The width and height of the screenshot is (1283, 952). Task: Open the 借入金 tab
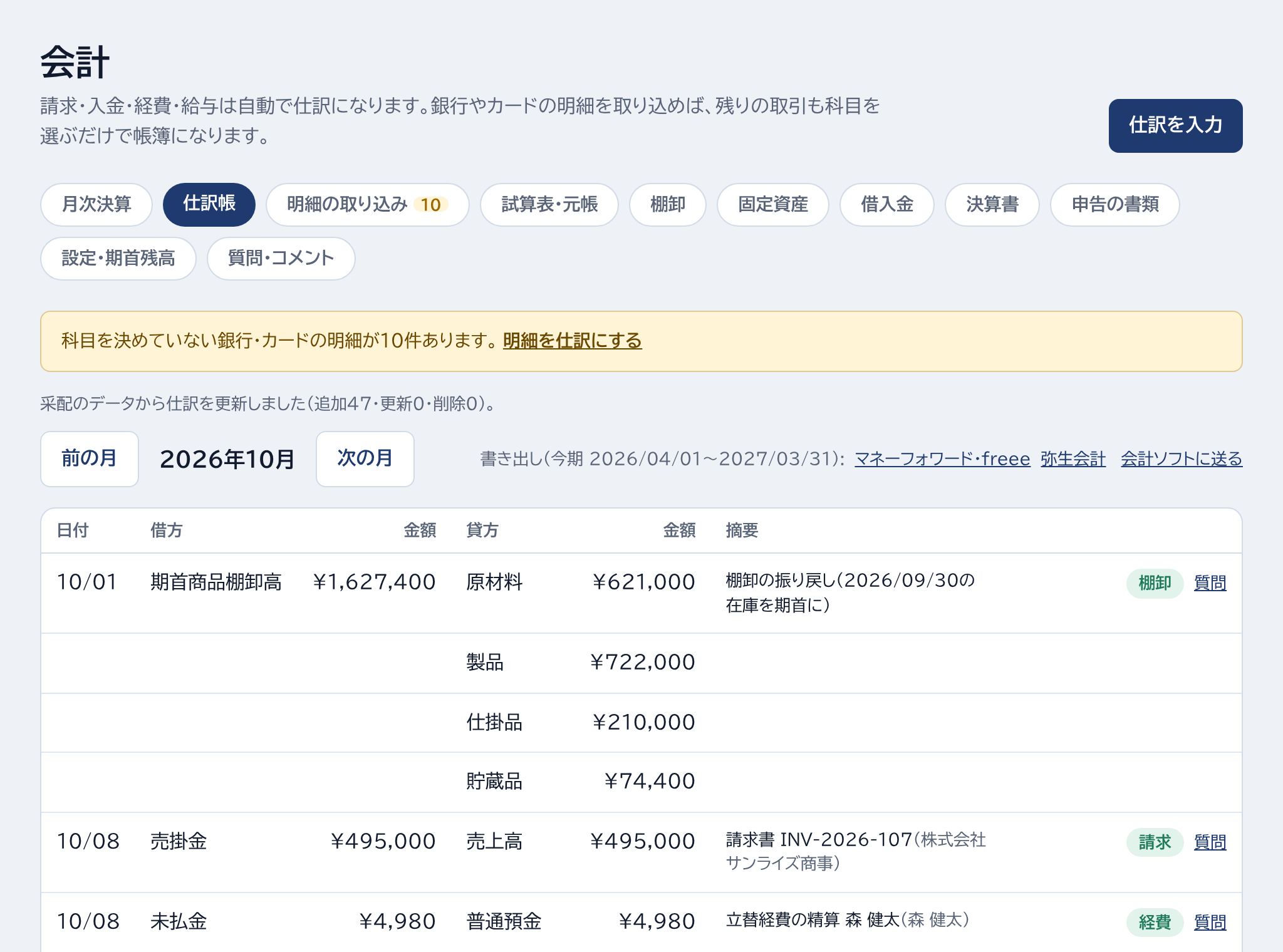coord(887,204)
